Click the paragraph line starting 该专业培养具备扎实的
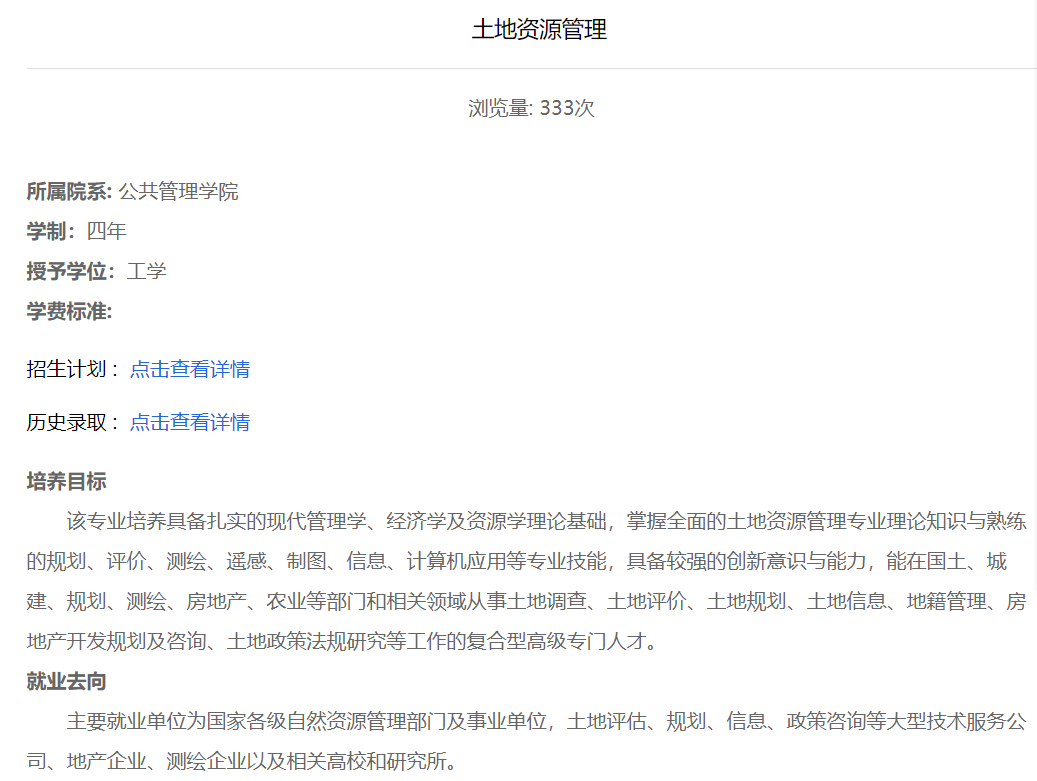Screen dimensions: 1037x781 coord(546,522)
